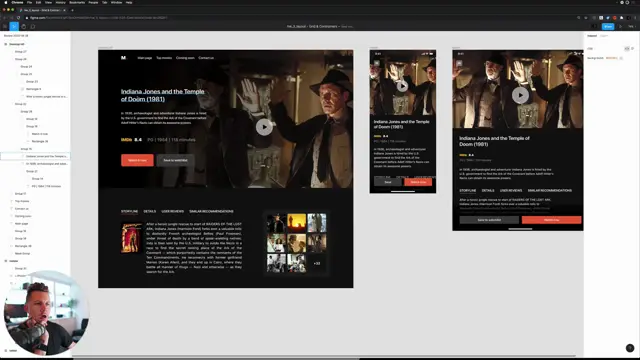Image resolution: width=640 pixels, height=360 pixels.
Task: Click the movie title on the desktop design
Action: 162,95
